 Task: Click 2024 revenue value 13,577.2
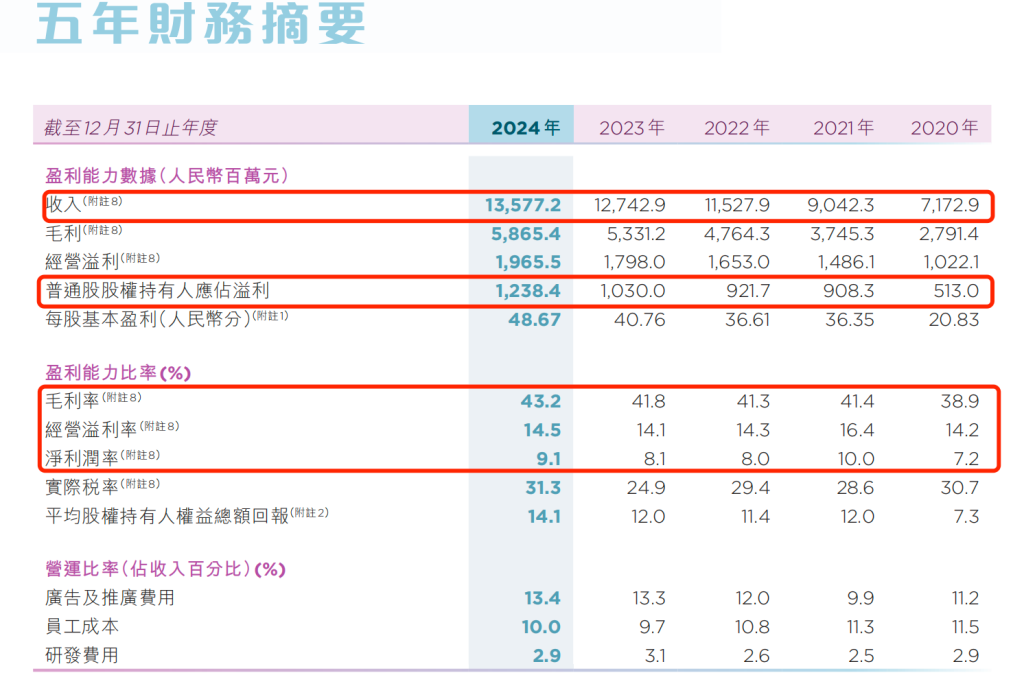[x=522, y=205]
